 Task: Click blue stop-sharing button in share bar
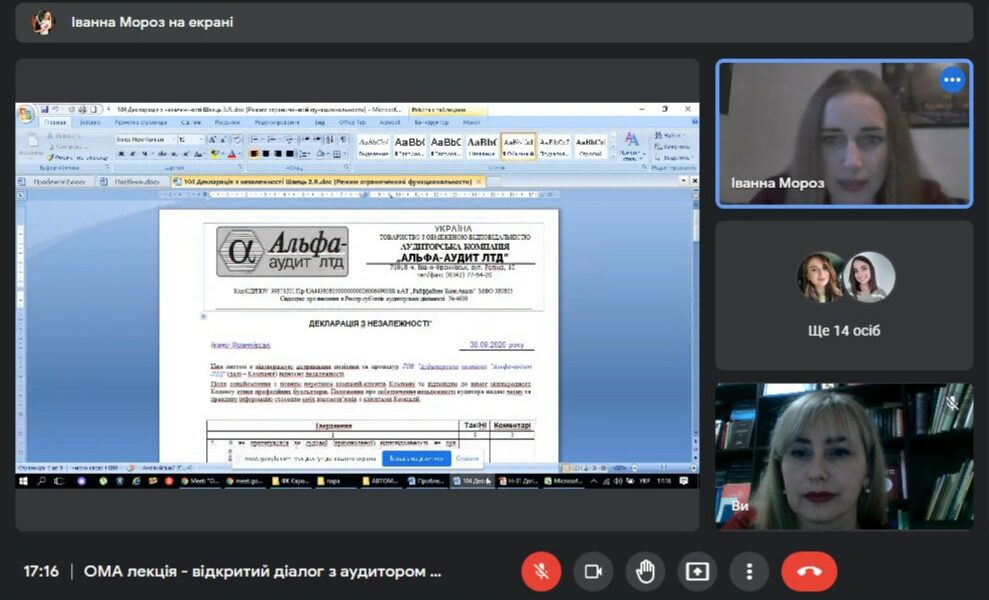(x=416, y=459)
